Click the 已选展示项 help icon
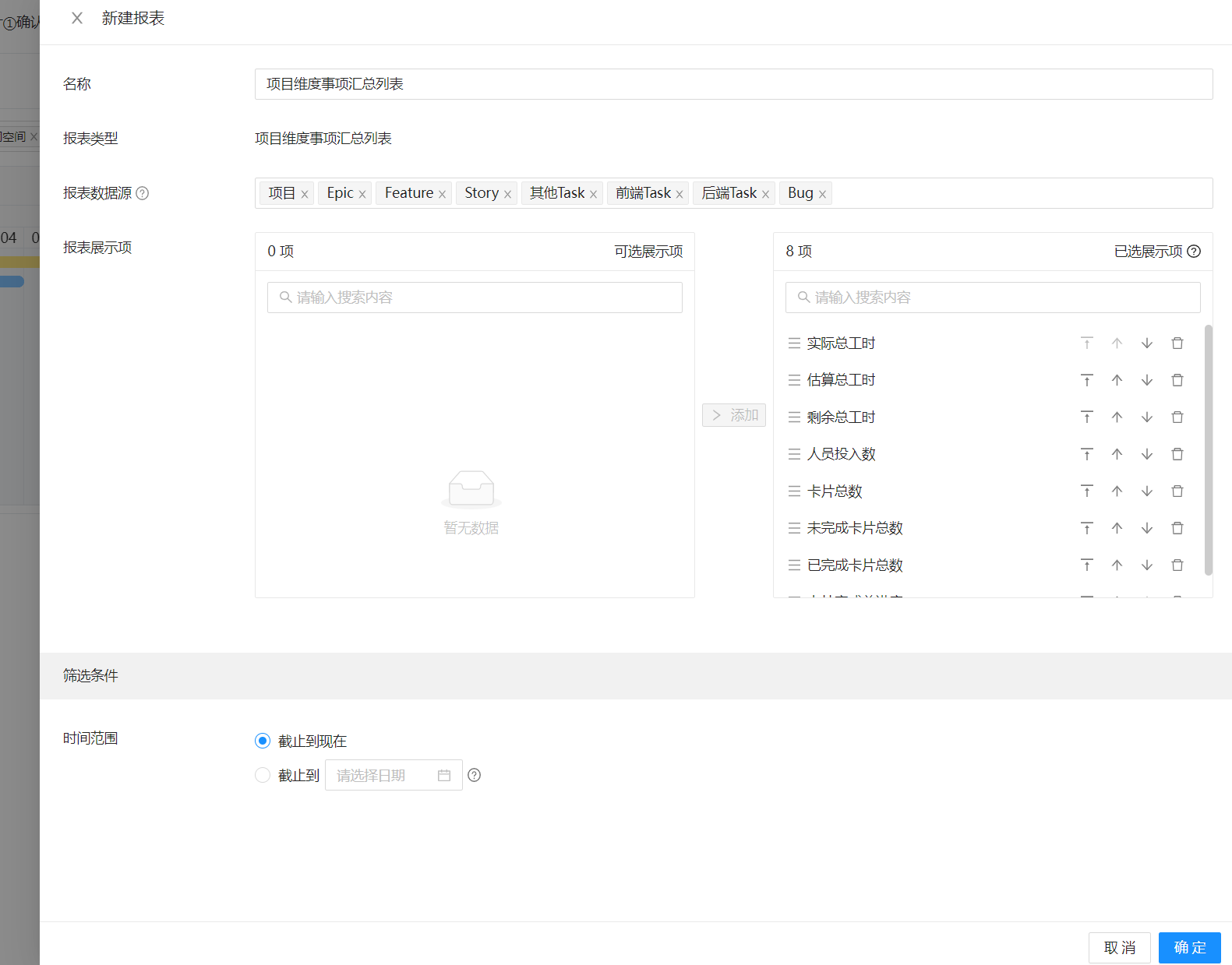 click(1194, 252)
